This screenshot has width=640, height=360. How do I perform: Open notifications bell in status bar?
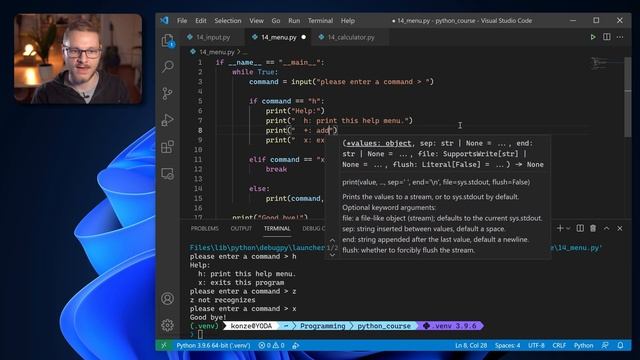[620, 345]
